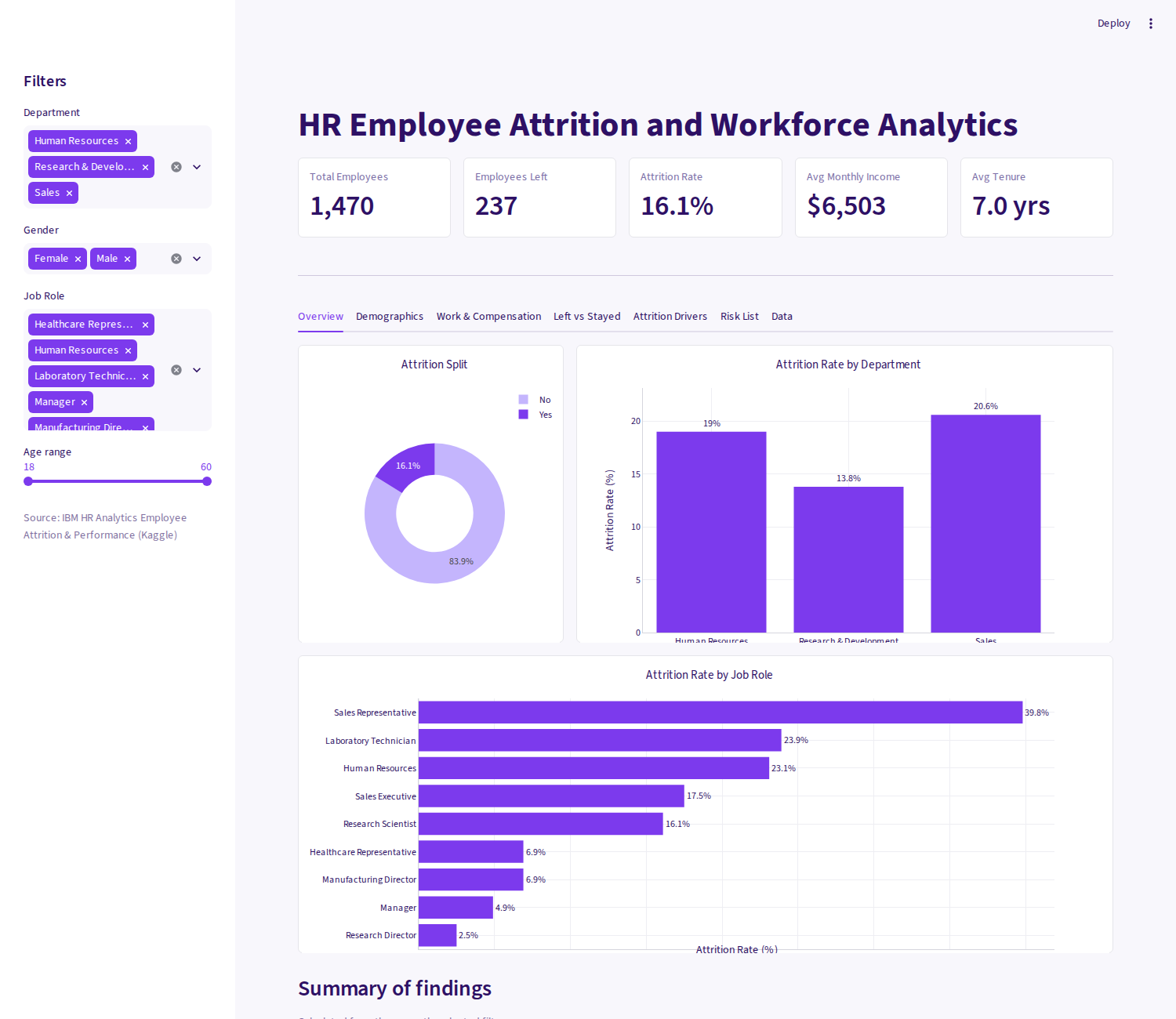Click the Deploy button
This screenshot has height=1019, width=1176.
[1113, 24]
